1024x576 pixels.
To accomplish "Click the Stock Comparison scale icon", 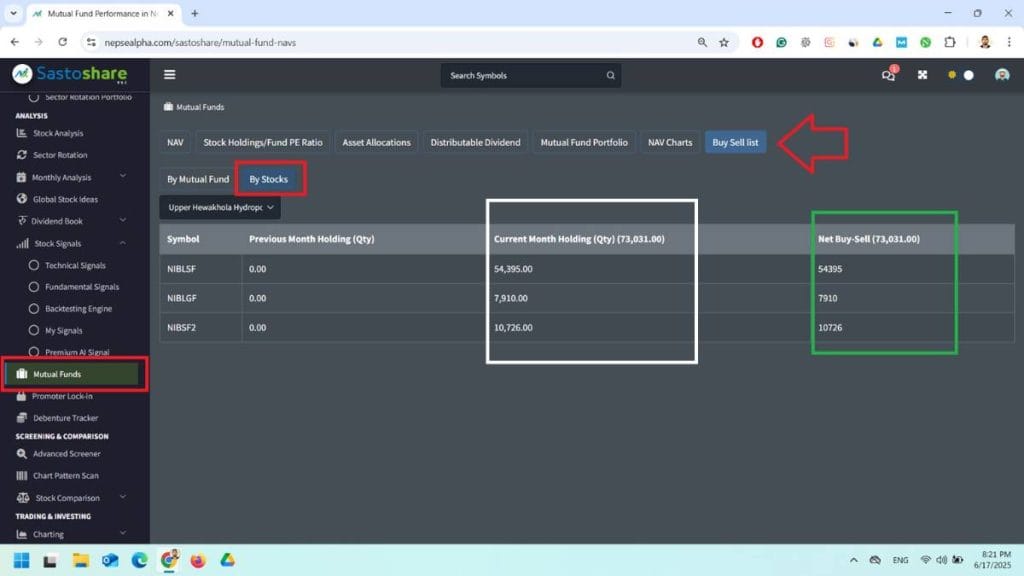I will pyautogui.click(x=23, y=498).
